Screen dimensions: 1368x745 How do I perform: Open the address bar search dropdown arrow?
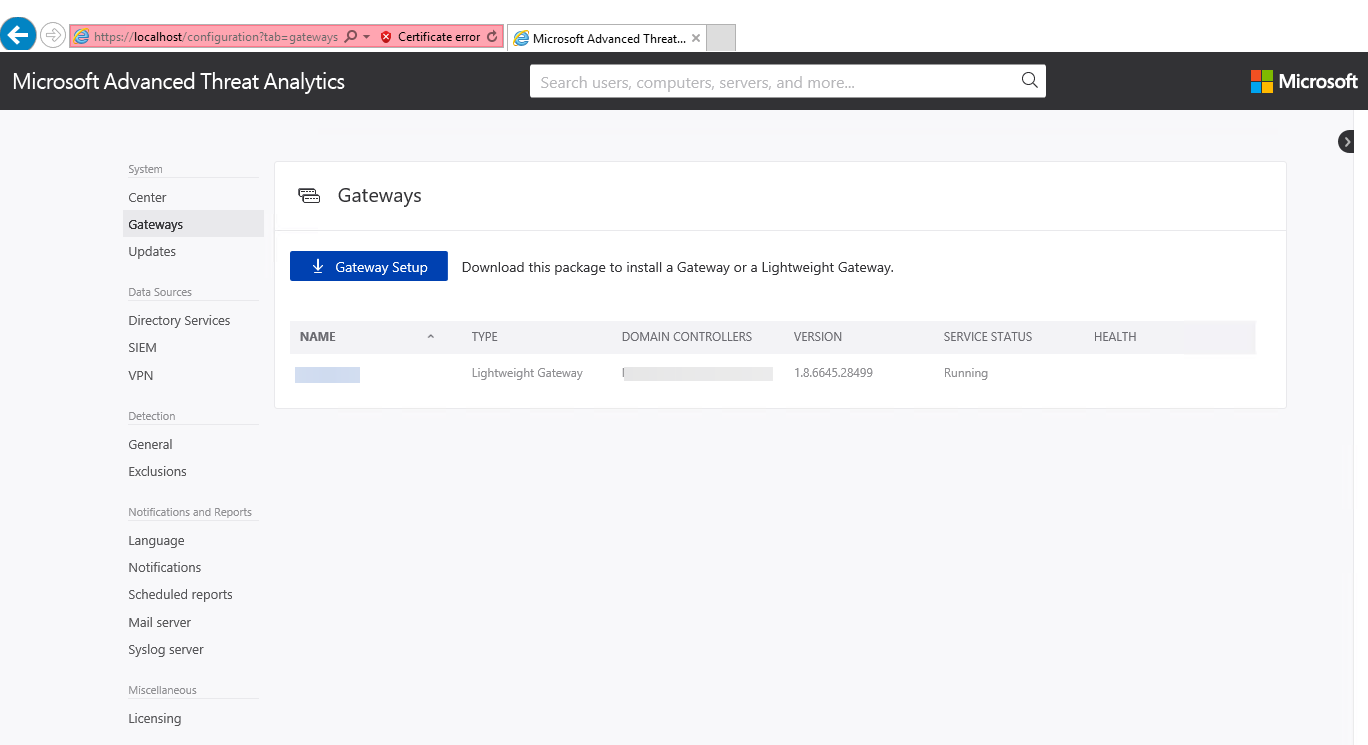click(x=366, y=37)
